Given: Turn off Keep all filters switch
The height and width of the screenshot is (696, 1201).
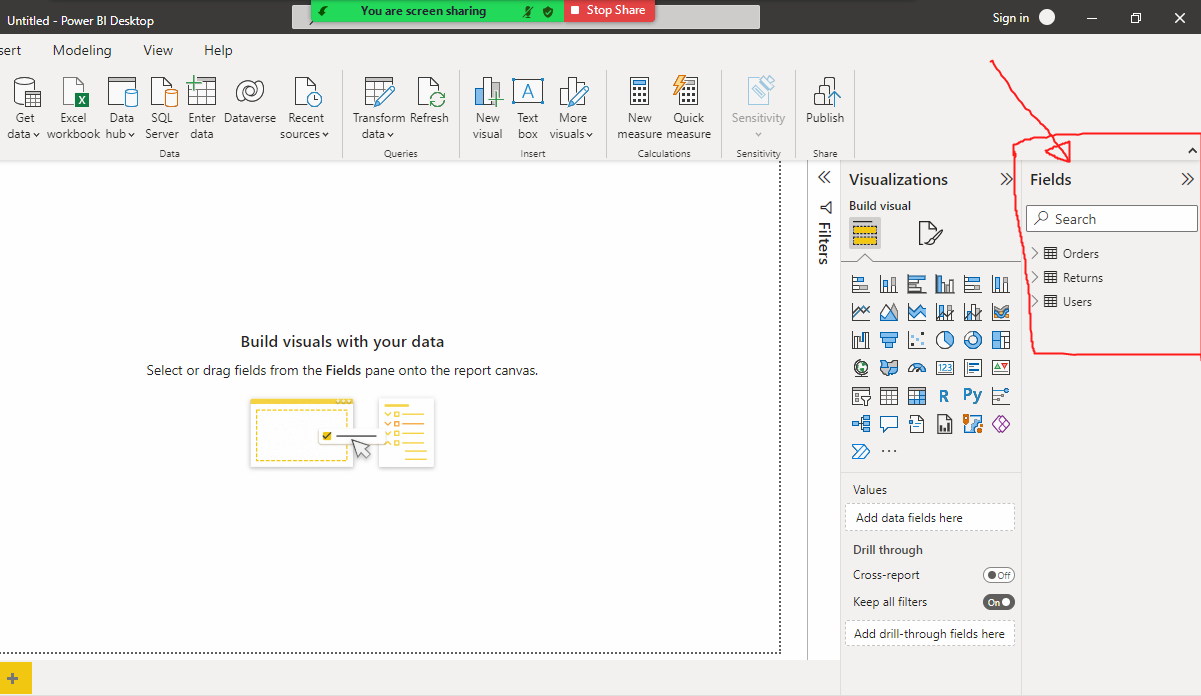Looking at the screenshot, I should pos(999,602).
